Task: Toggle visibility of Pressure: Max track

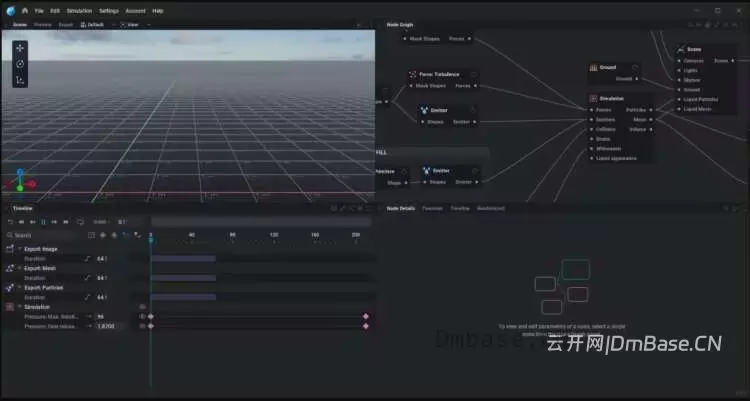Action: pyautogui.click(x=142, y=316)
